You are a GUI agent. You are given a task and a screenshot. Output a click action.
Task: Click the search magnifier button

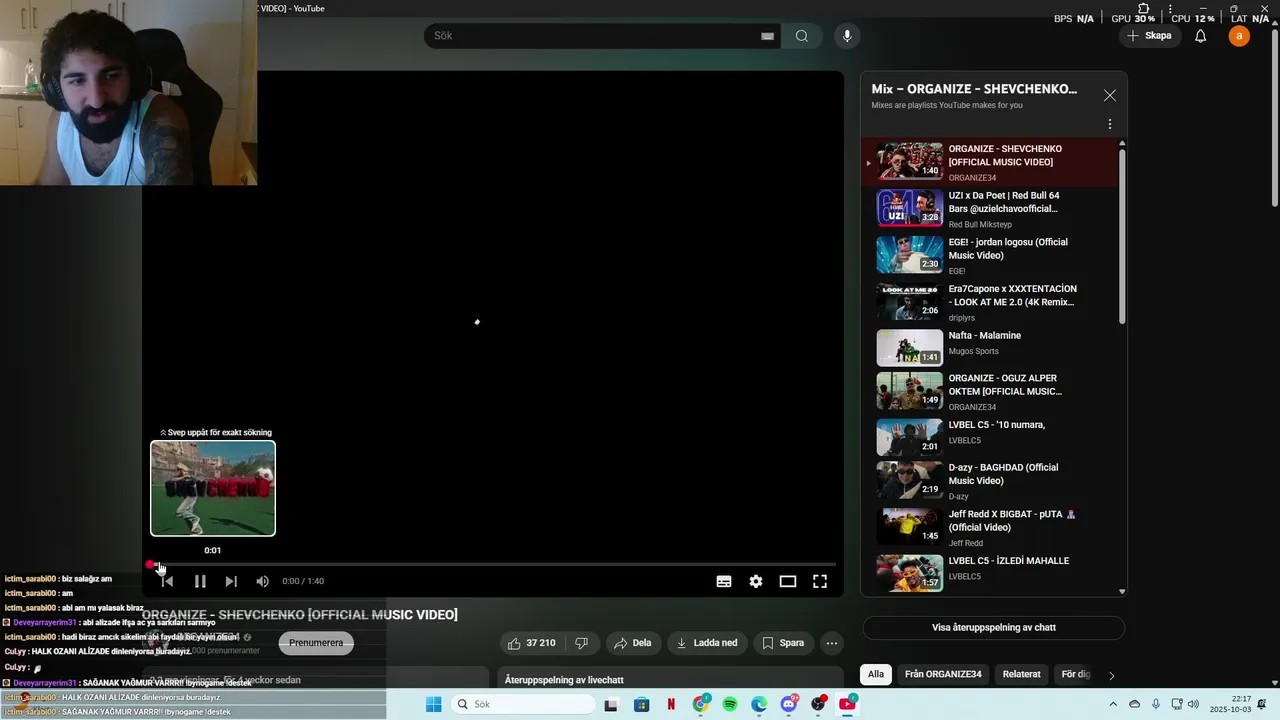(802, 36)
